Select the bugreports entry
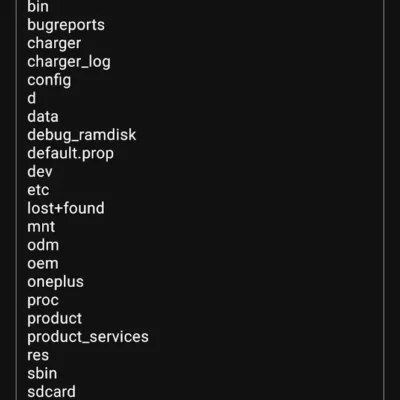 click(x=66, y=25)
